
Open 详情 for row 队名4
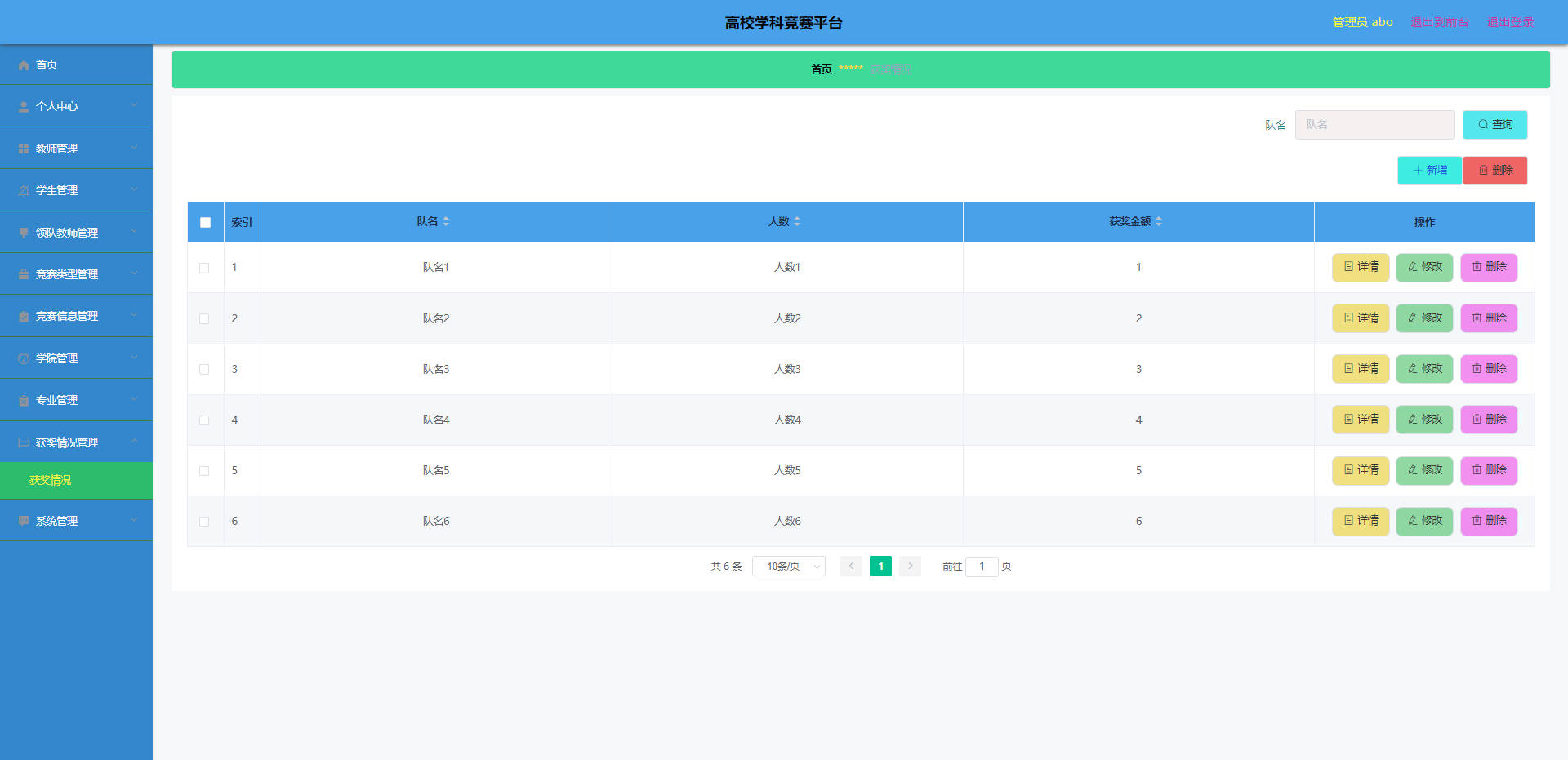point(1361,420)
